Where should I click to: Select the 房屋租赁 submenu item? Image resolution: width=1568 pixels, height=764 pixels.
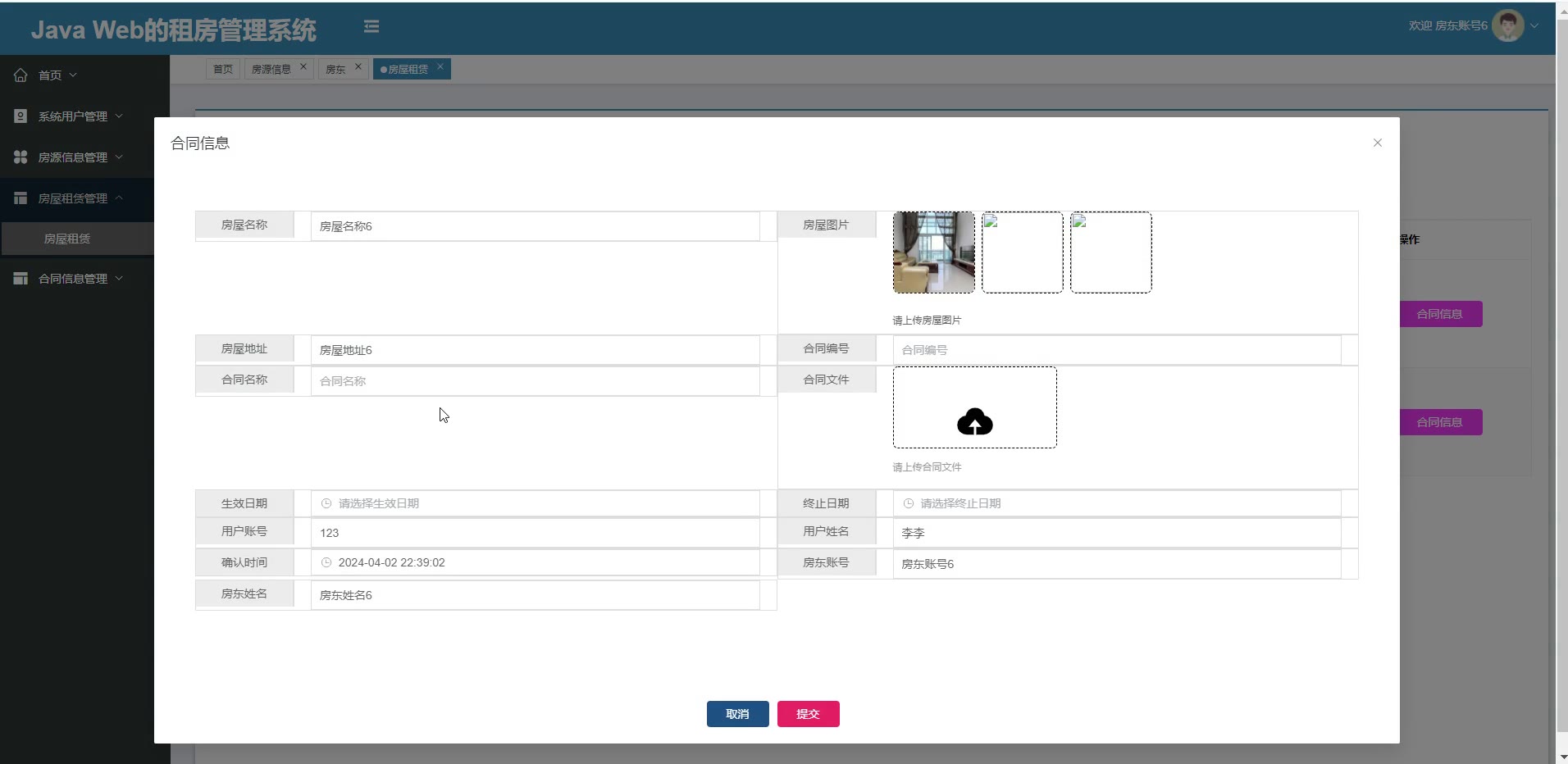77,239
